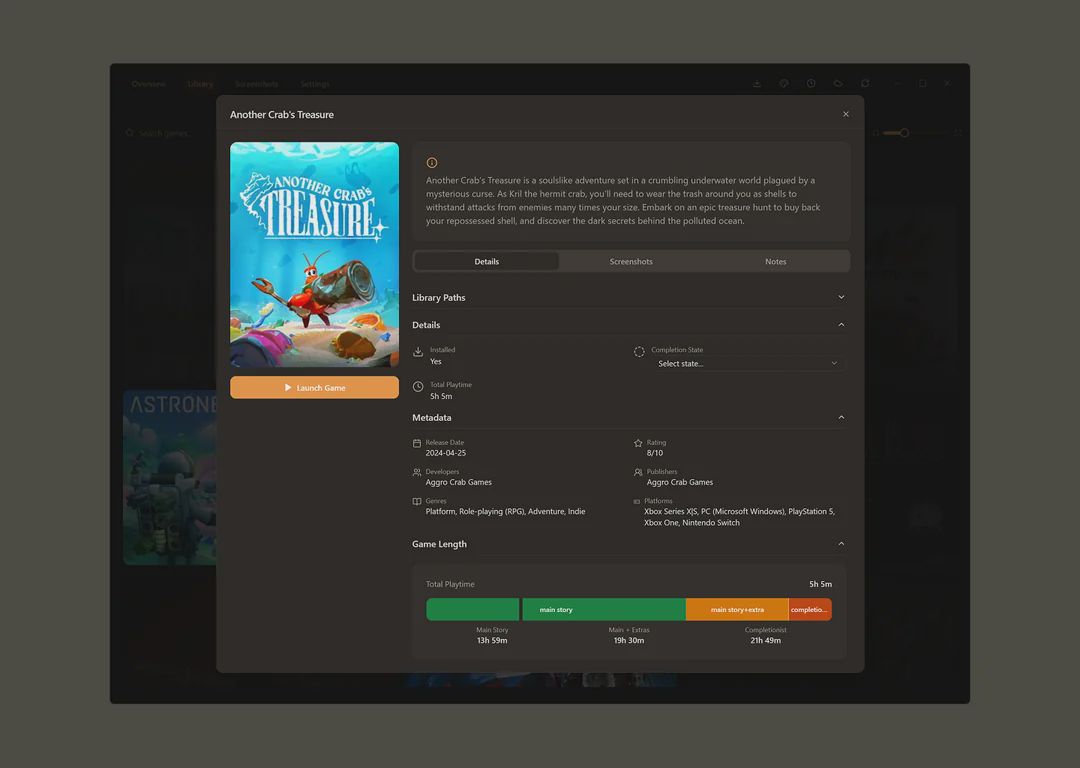Click the Main + Extras time "19h 30m"
The height and width of the screenshot is (768, 1080).
click(x=629, y=641)
